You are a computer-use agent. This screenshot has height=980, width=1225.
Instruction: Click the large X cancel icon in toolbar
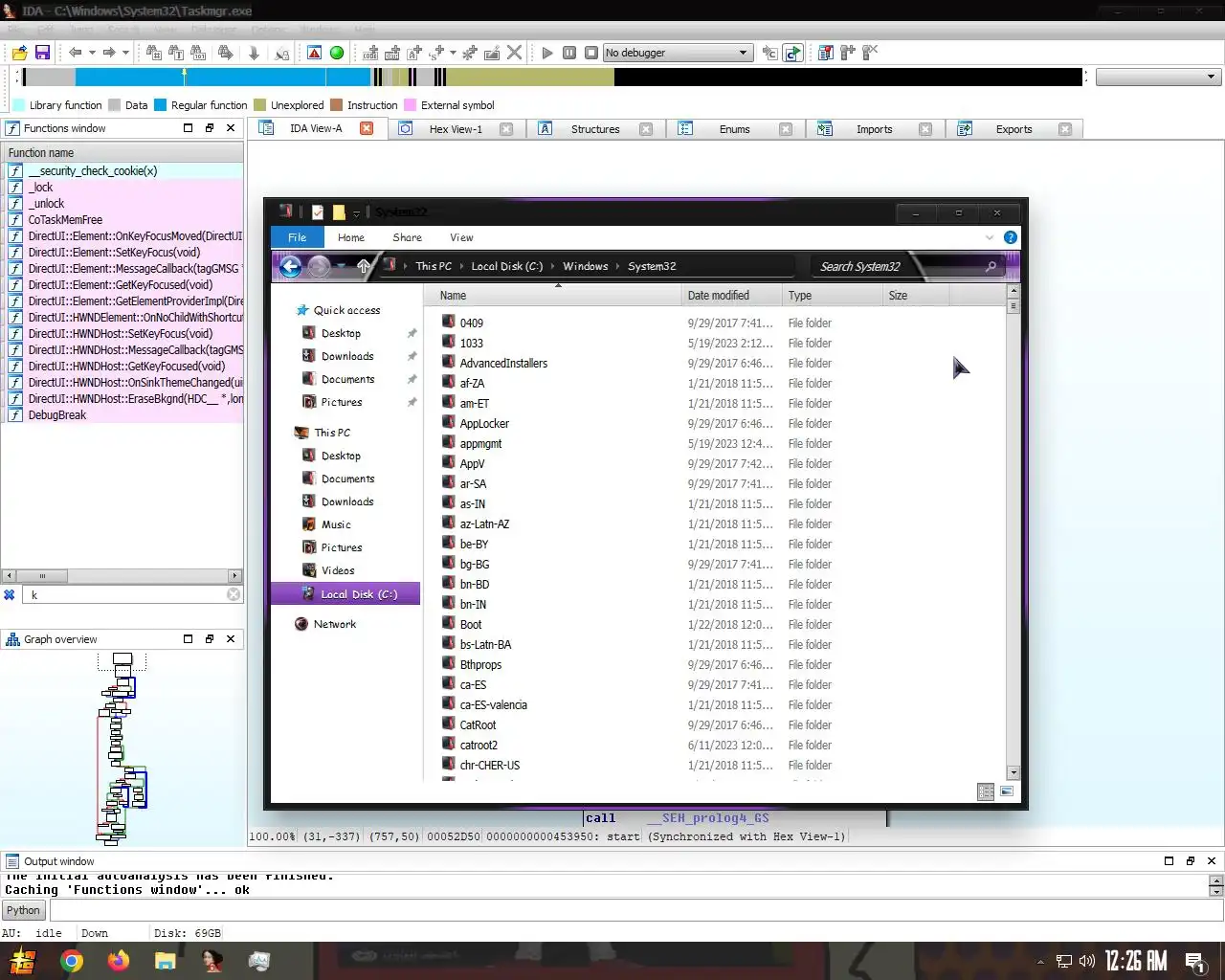click(x=515, y=53)
